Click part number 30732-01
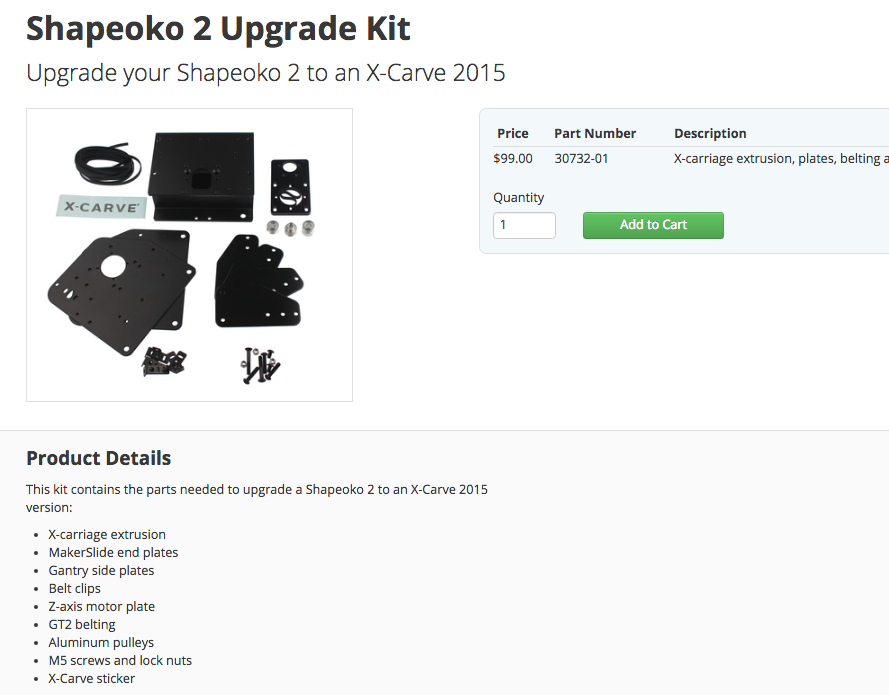Image resolution: width=889 pixels, height=695 pixels. 581,158
